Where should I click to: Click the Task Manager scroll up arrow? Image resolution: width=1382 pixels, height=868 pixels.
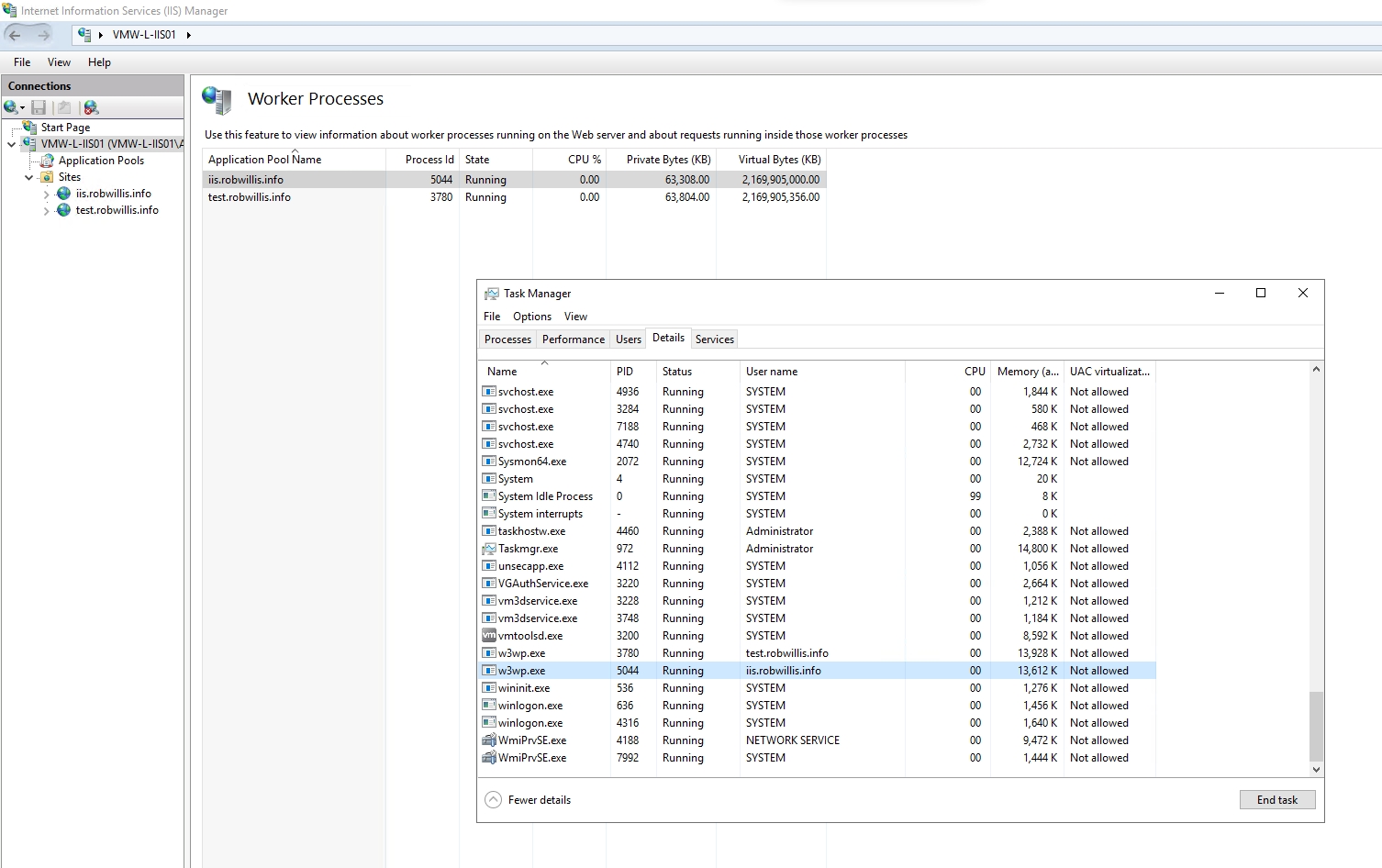click(x=1316, y=369)
